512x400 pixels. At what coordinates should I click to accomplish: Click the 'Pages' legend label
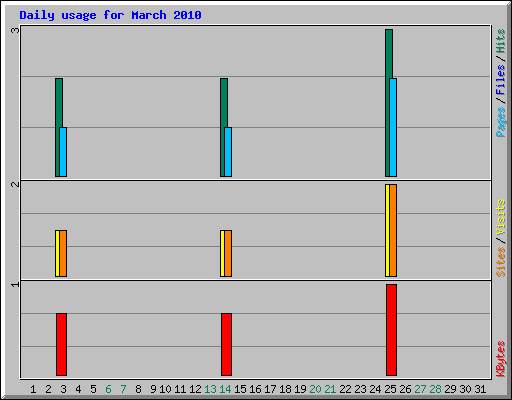click(501, 122)
